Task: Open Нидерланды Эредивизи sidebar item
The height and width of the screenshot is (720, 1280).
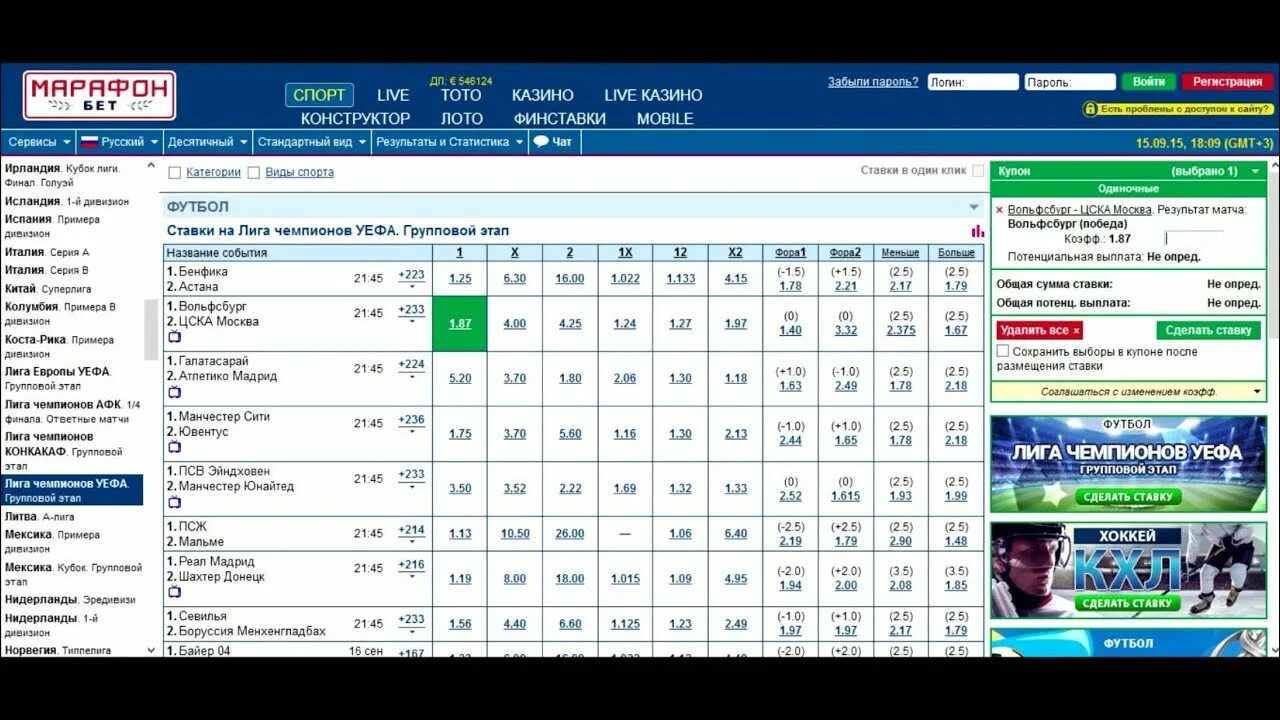Action: coord(70,600)
